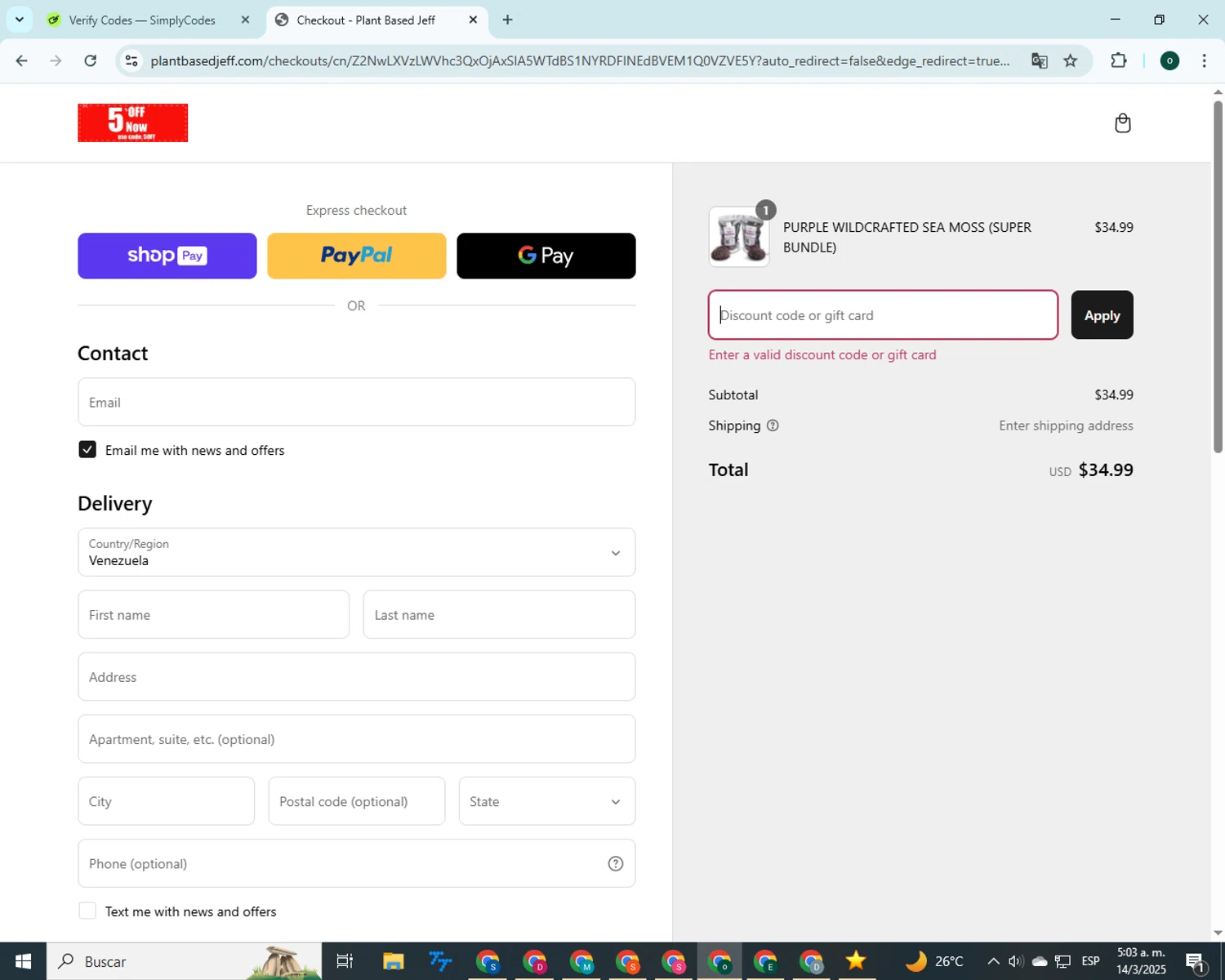Screen dimensions: 1225x980
Task: Open the blue dotted app in the taskbar
Action: pyautogui.click(x=440, y=961)
